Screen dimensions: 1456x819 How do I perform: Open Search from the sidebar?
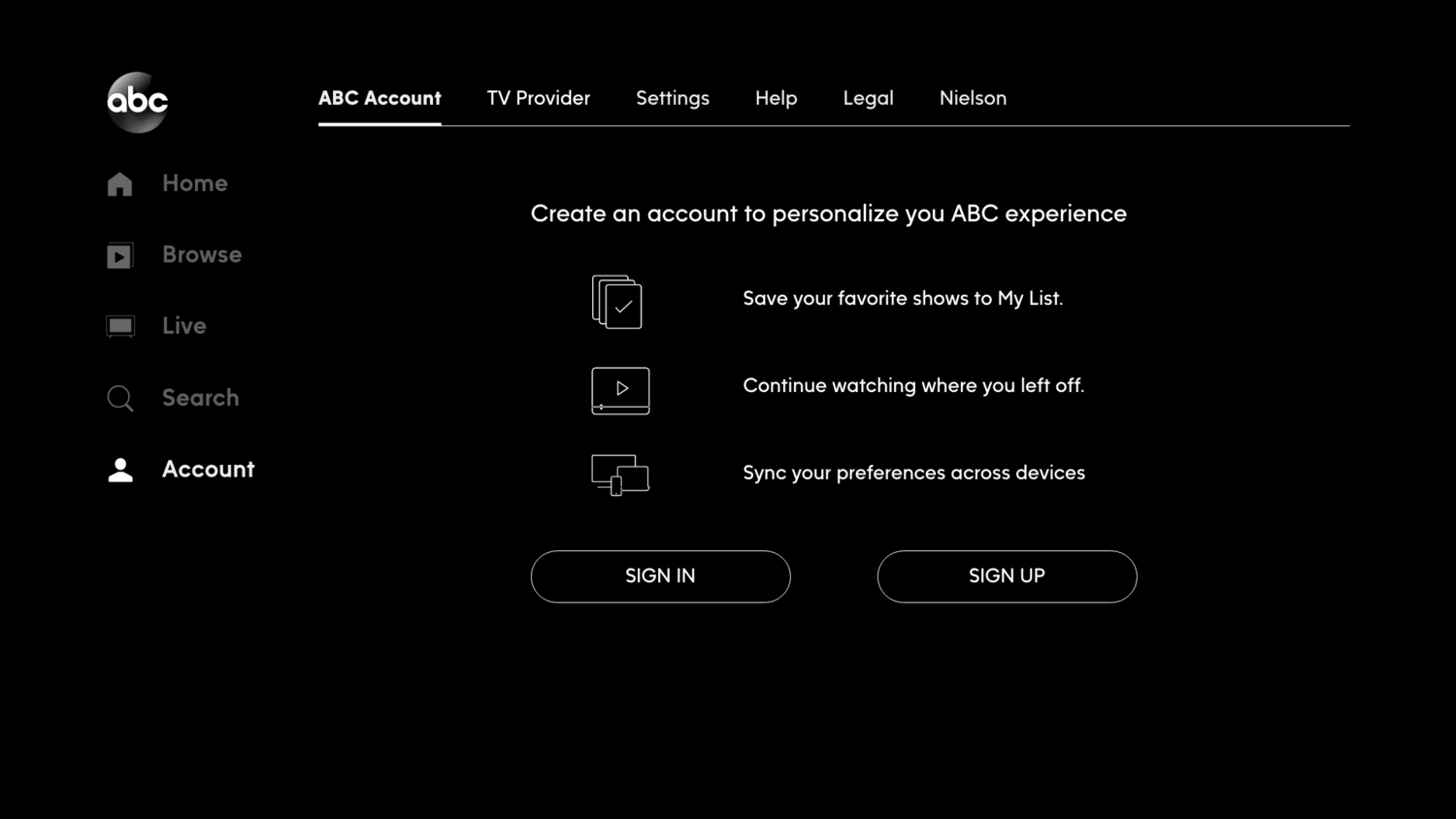click(201, 398)
